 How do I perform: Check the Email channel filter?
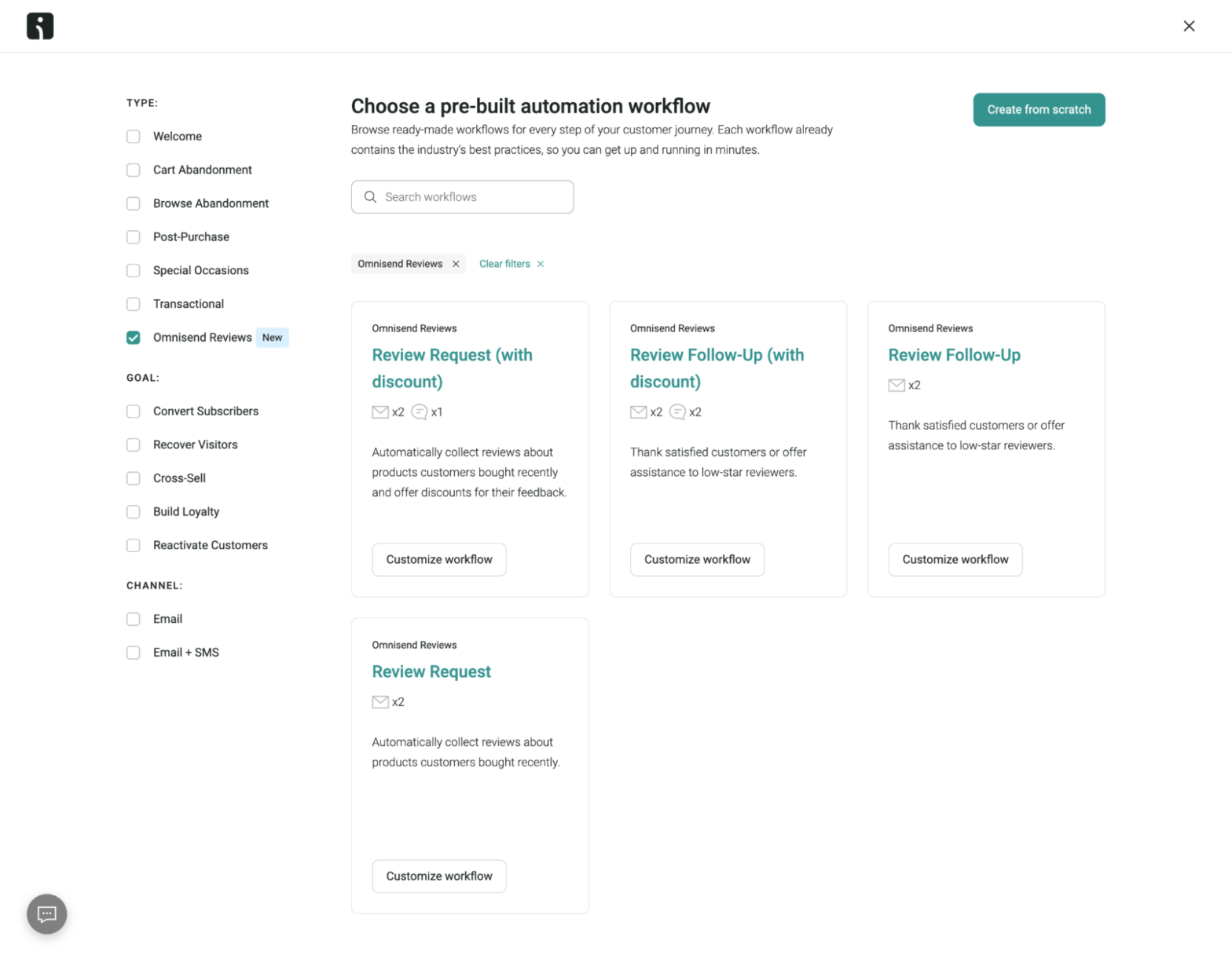coord(133,619)
